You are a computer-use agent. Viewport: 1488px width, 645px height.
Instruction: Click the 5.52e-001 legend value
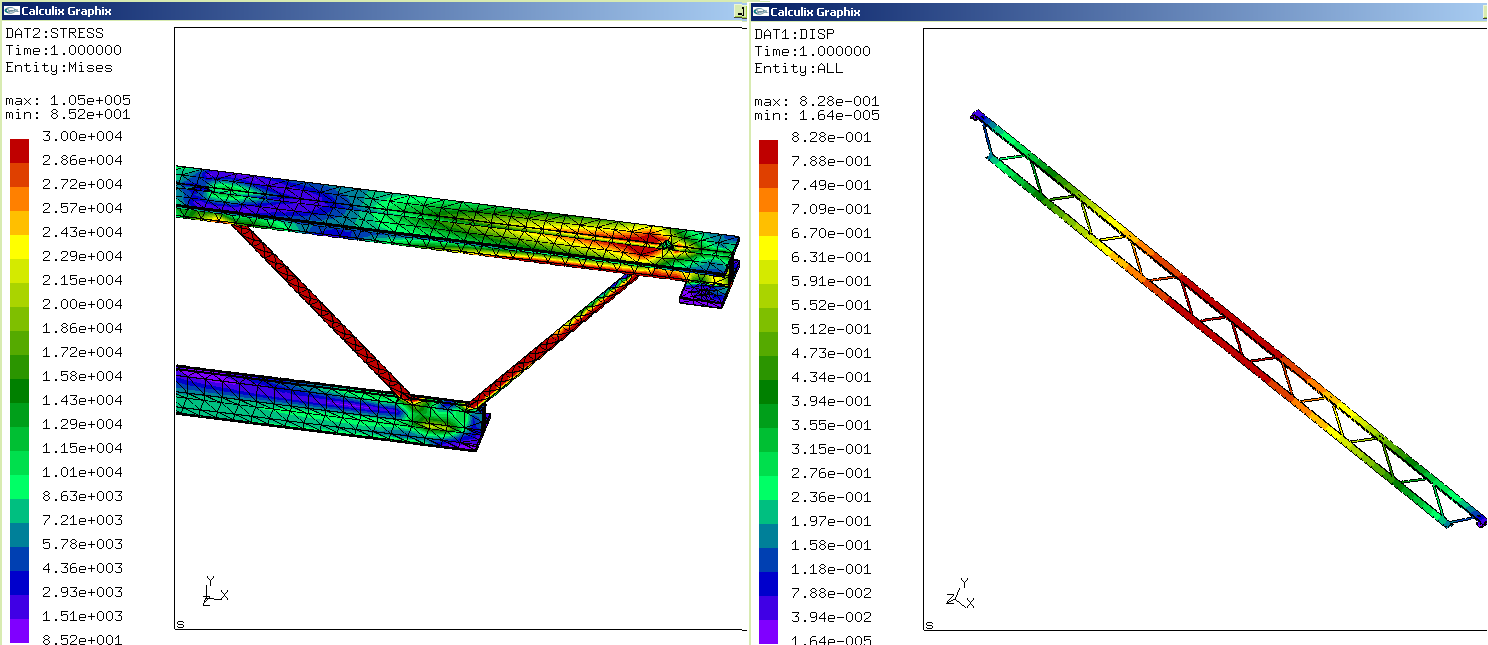829,305
